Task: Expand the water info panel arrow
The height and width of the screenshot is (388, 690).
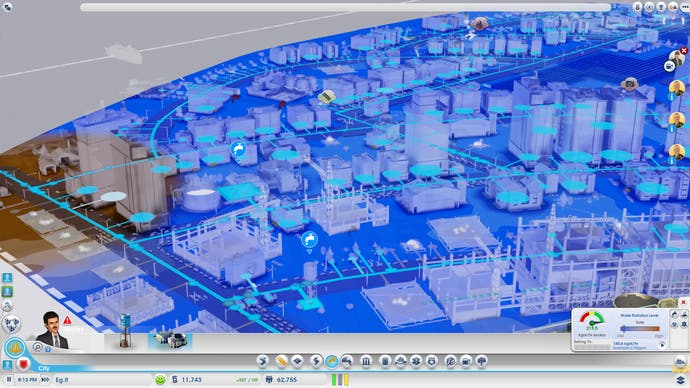Action: (662, 345)
